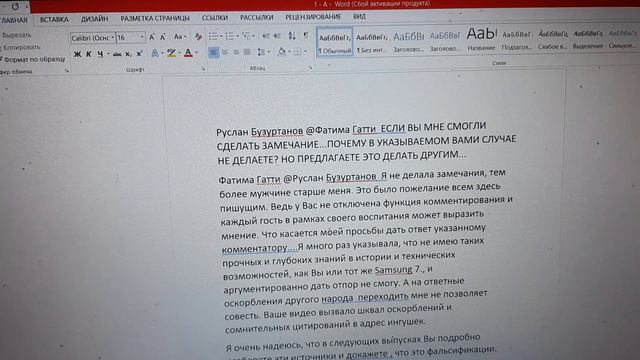This screenshot has height=360, width=640.
Task: Apply bold with the Ж button
Action: tap(77, 54)
